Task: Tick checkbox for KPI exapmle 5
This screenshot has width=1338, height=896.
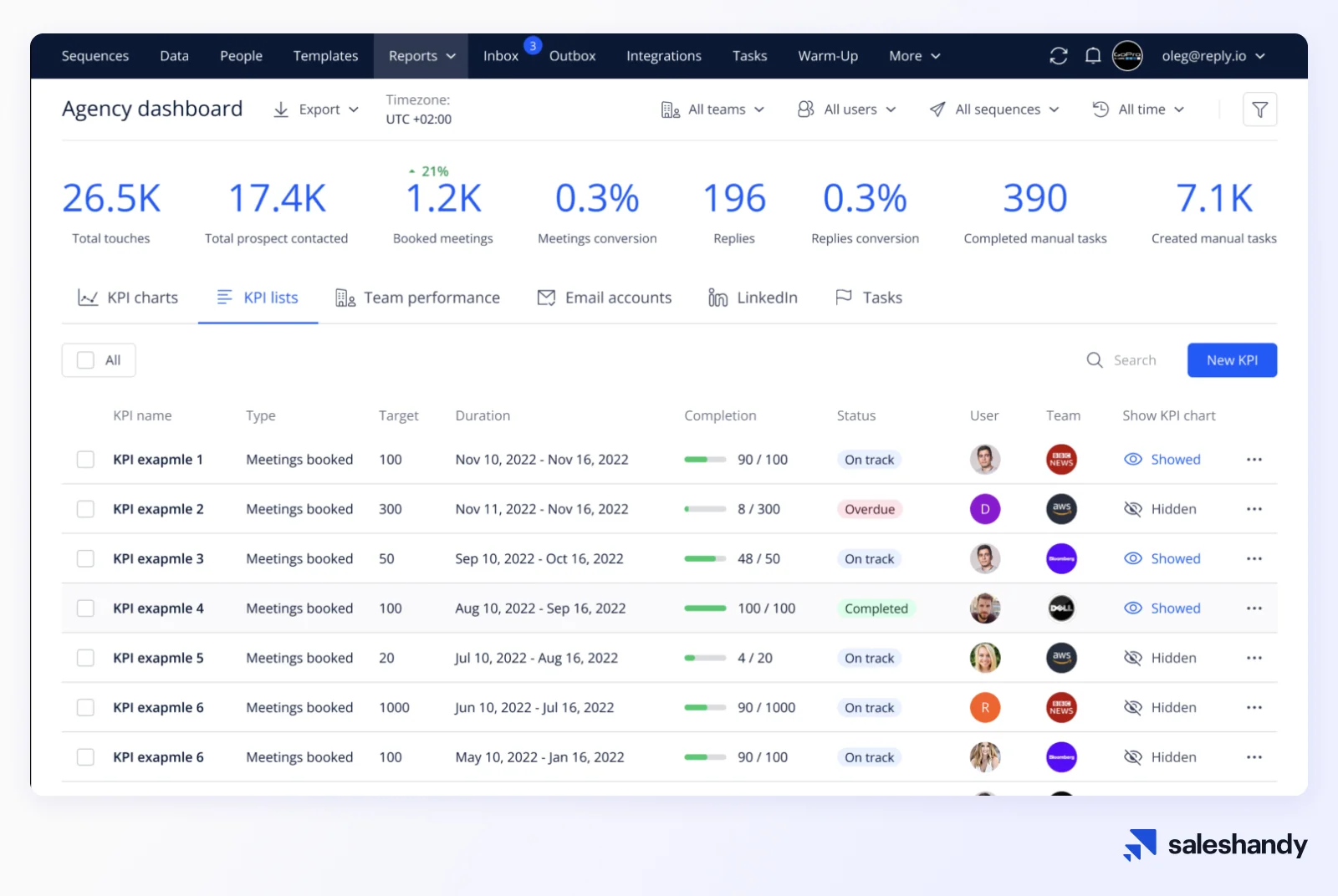Action: tap(85, 658)
